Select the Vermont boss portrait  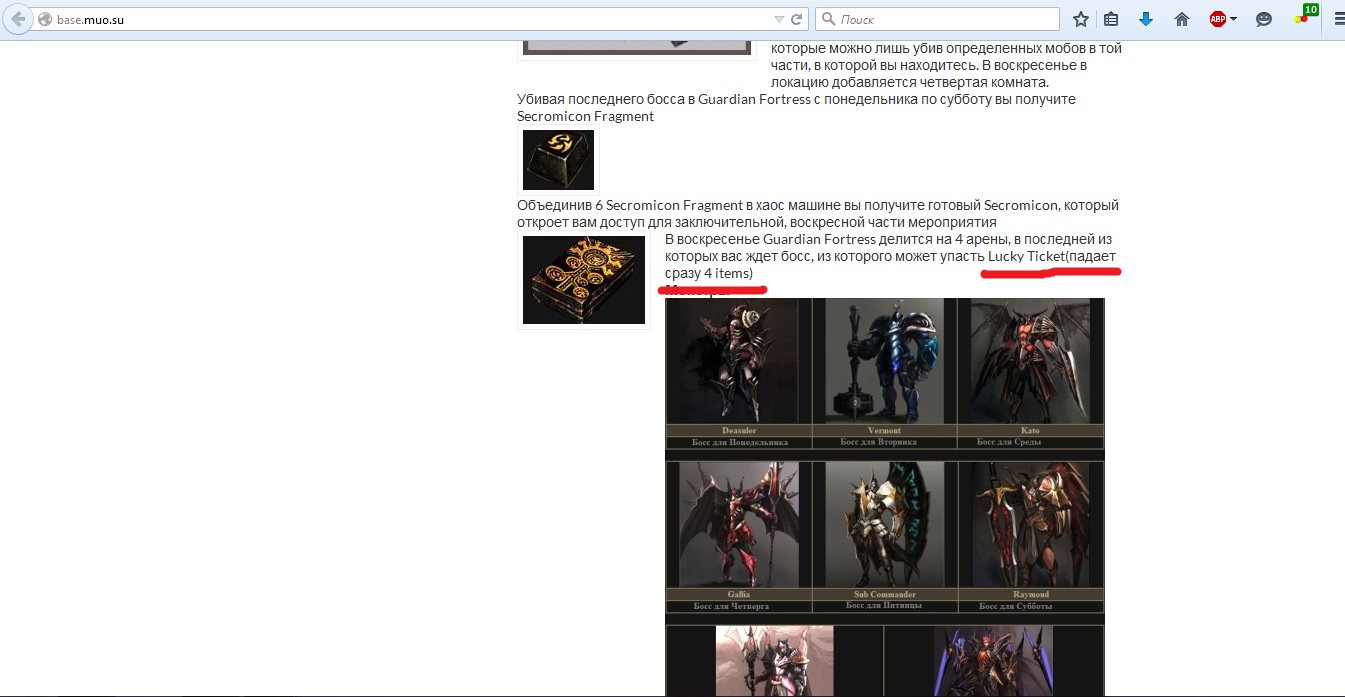click(x=884, y=361)
